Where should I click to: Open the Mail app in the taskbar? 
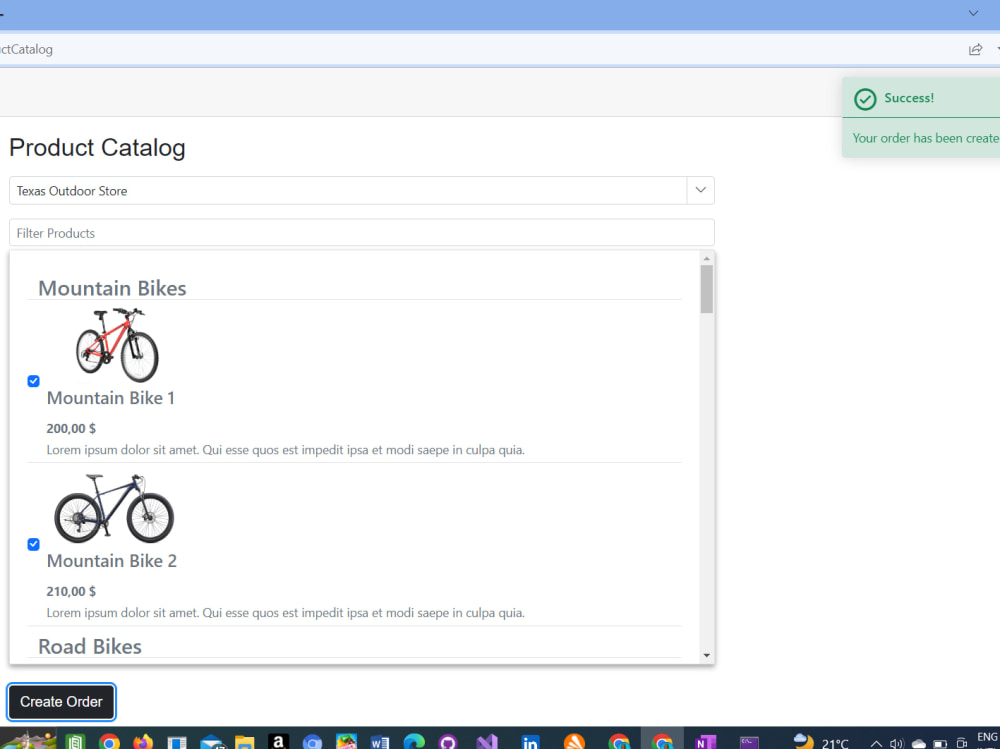point(212,742)
